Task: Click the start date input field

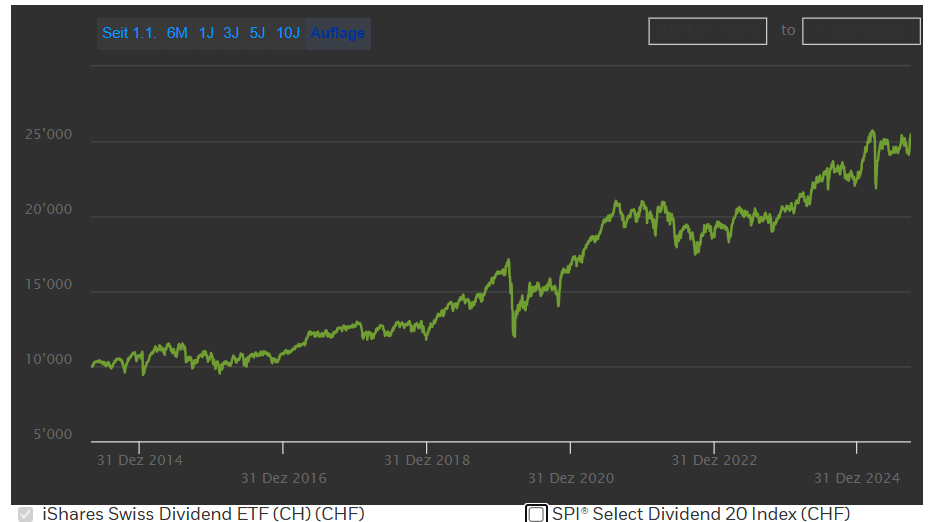Action: [707, 31]
